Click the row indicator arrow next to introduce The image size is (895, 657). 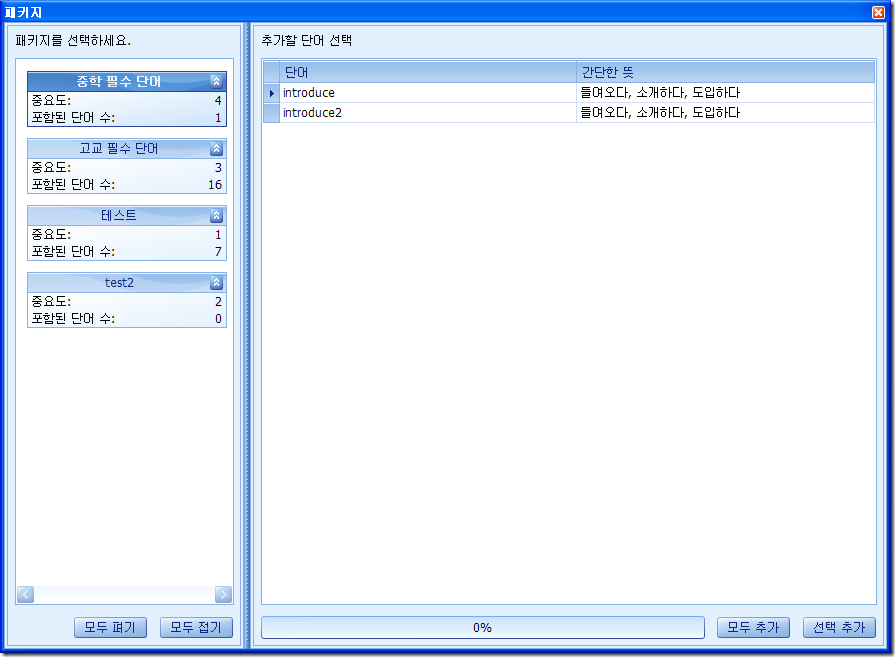click(271, 92)
